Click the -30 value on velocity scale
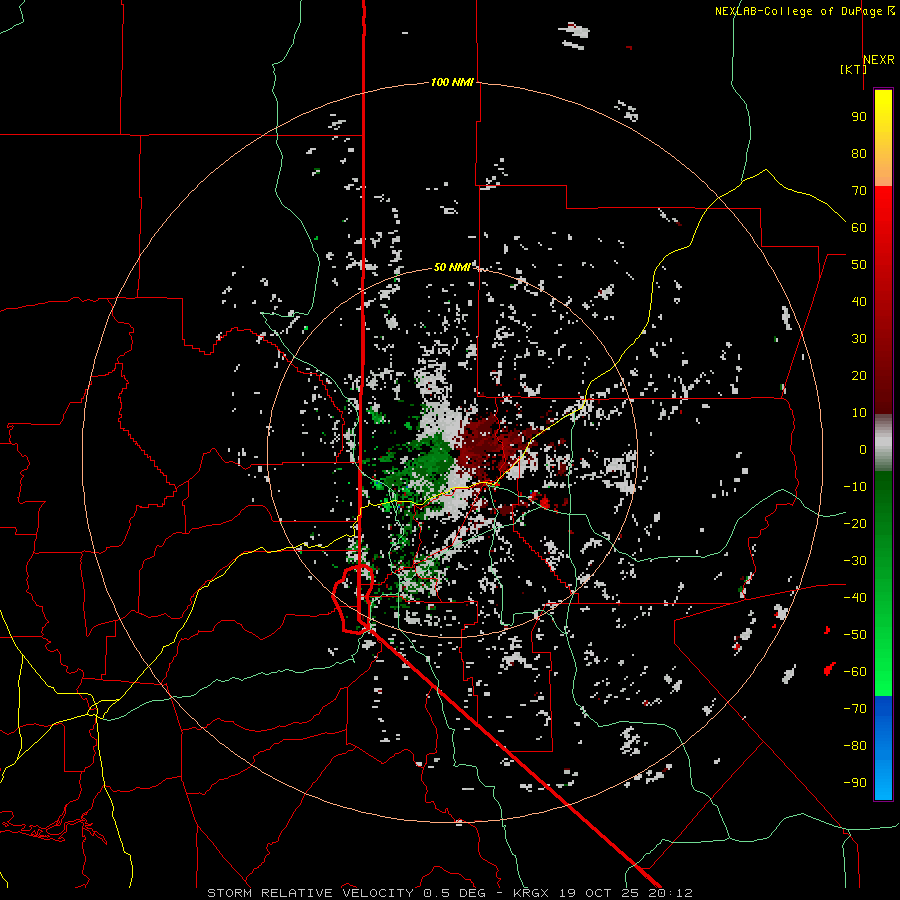The image size is (900, 900). coord(855,561)
